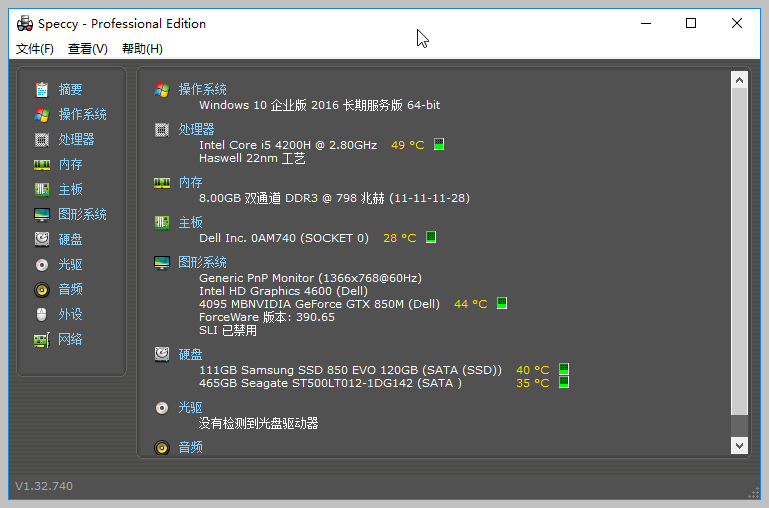Click the 465GB Seagate ST500LT012 text line
Viewport: 769px width, 508px height.
point(330,383)
